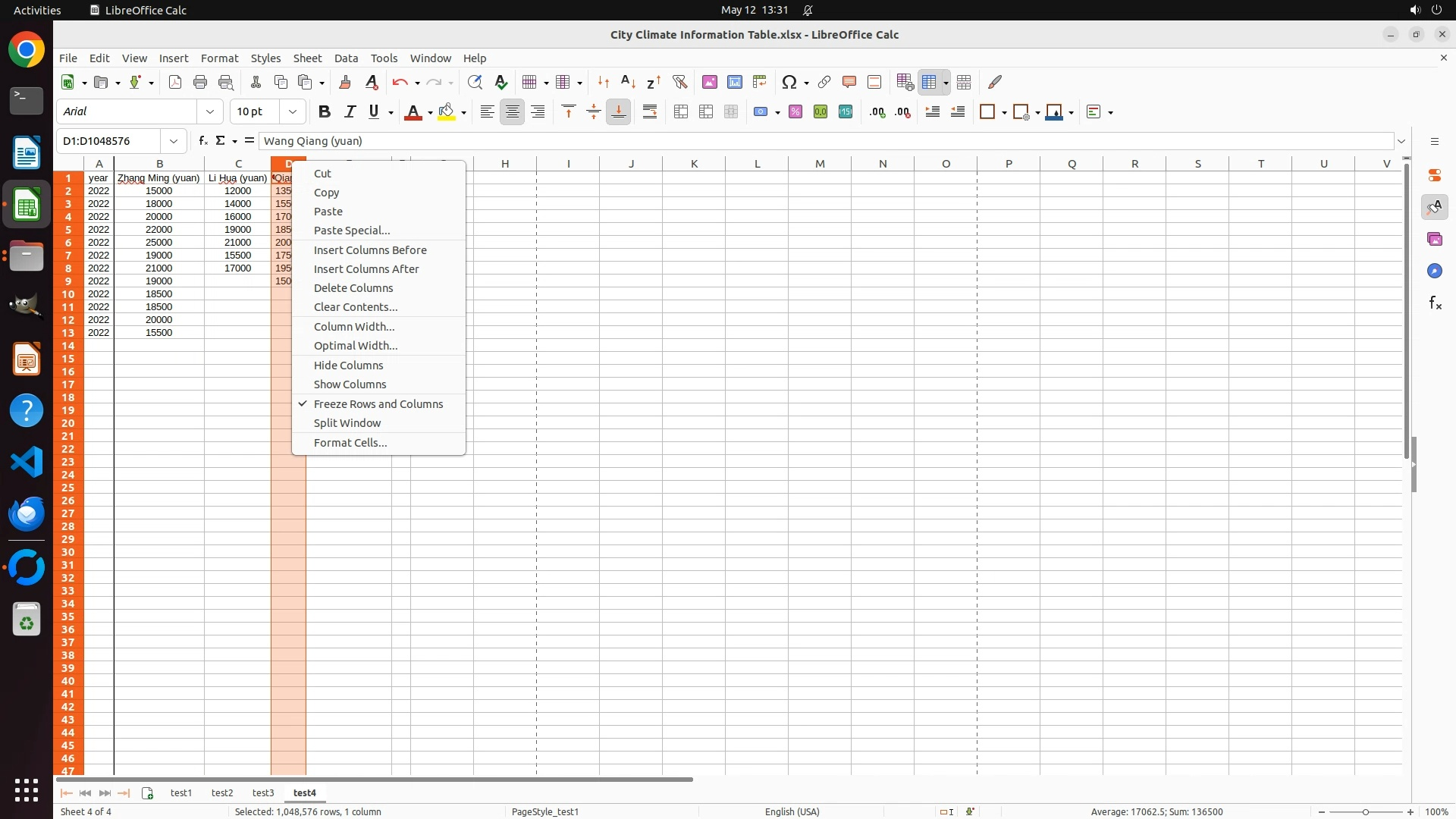
Task: Apply the yellow background highlight color
Action: tap(447, 112)
